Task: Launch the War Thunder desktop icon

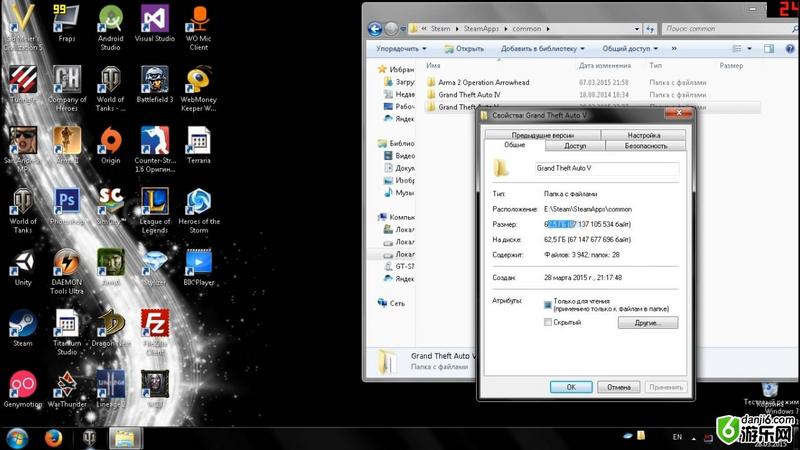Action: pyautogui.click(x=67, y=390)
